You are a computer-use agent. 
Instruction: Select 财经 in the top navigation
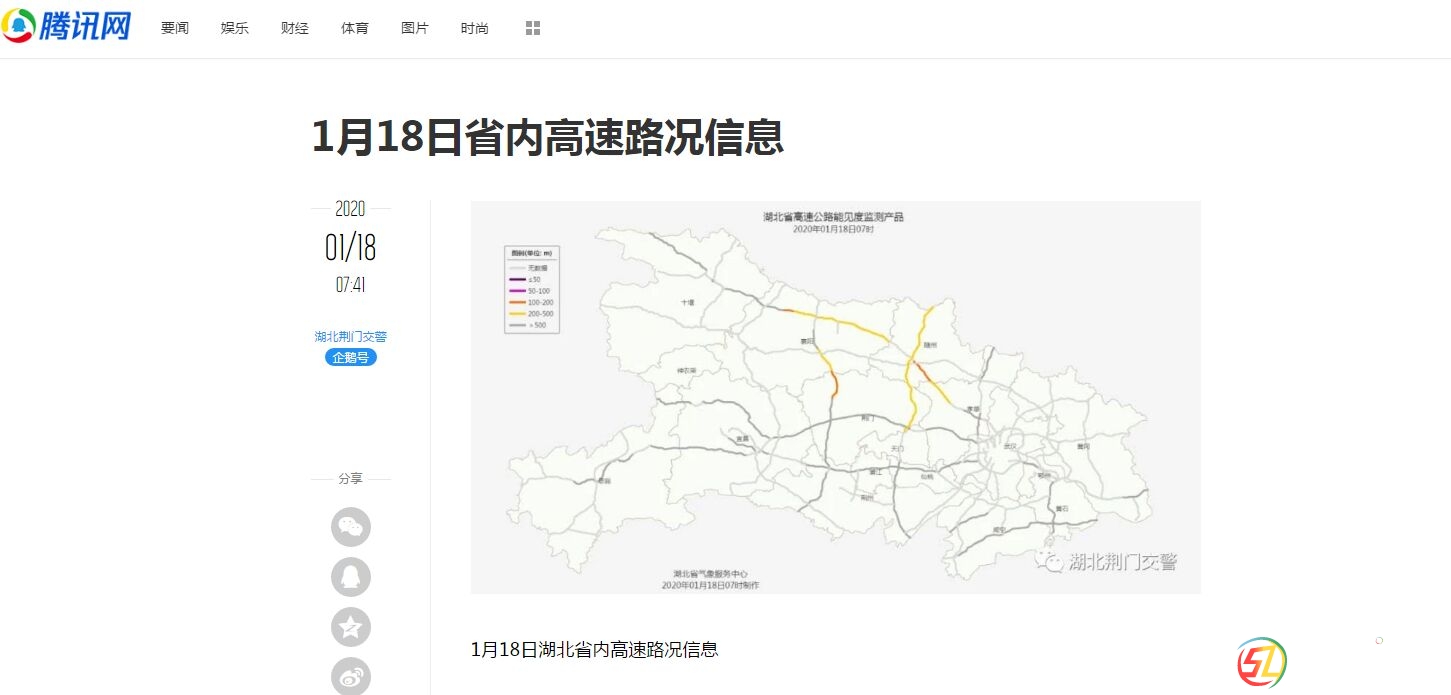point(295,29)
